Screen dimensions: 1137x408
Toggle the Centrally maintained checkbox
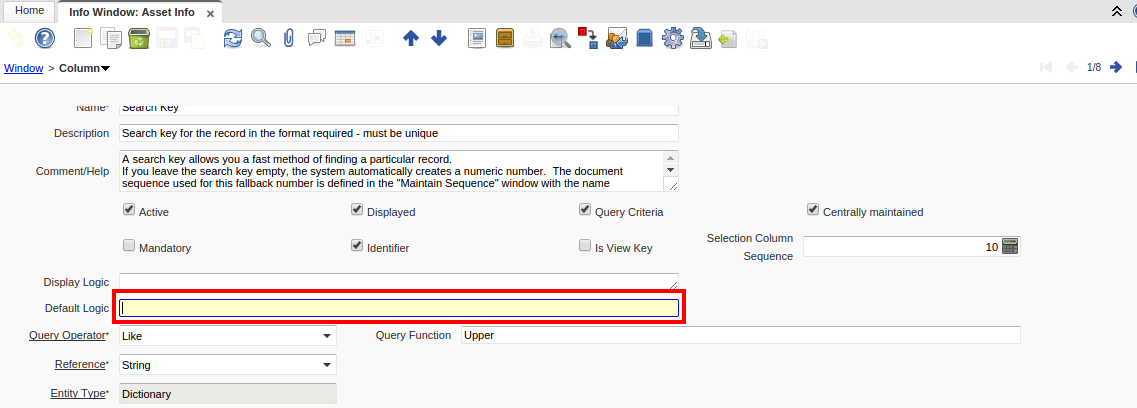(813, 209)
